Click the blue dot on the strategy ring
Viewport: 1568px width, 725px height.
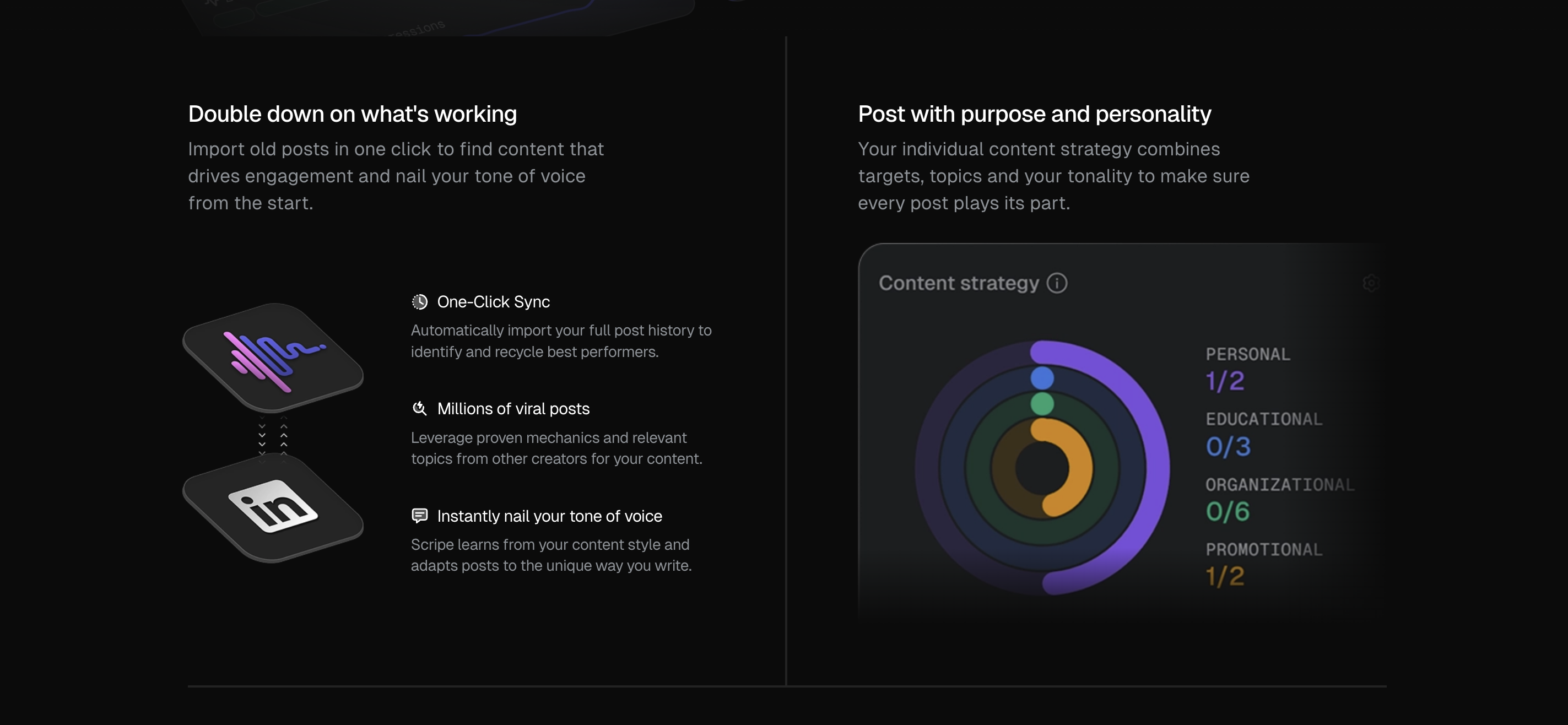[1042, 378]
